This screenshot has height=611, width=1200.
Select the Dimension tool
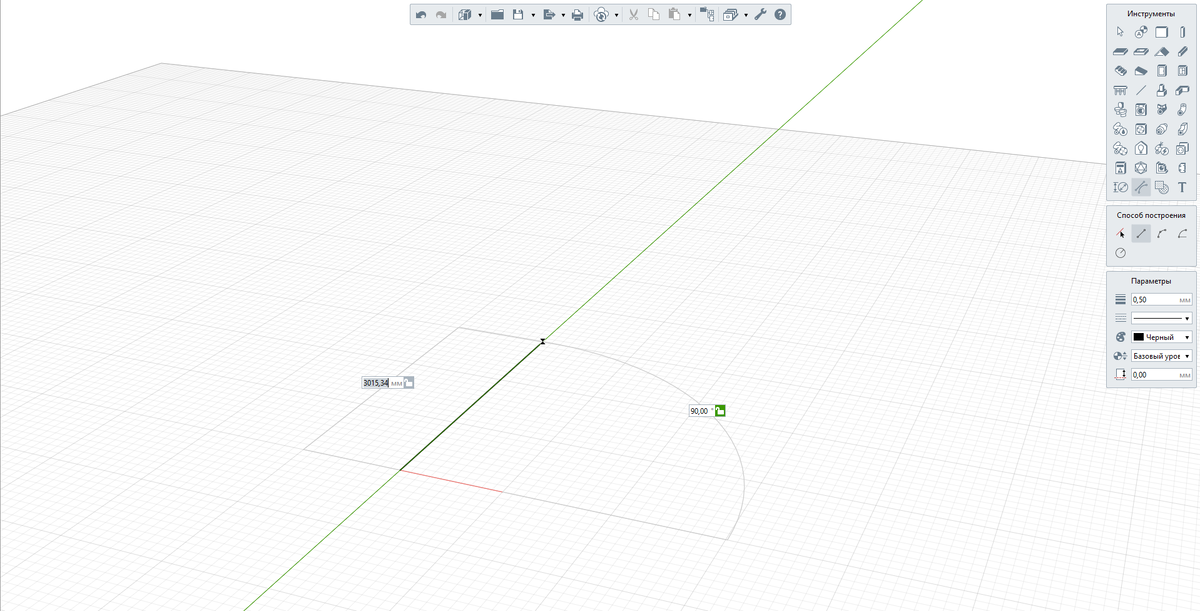click(x=1120, y=187)
